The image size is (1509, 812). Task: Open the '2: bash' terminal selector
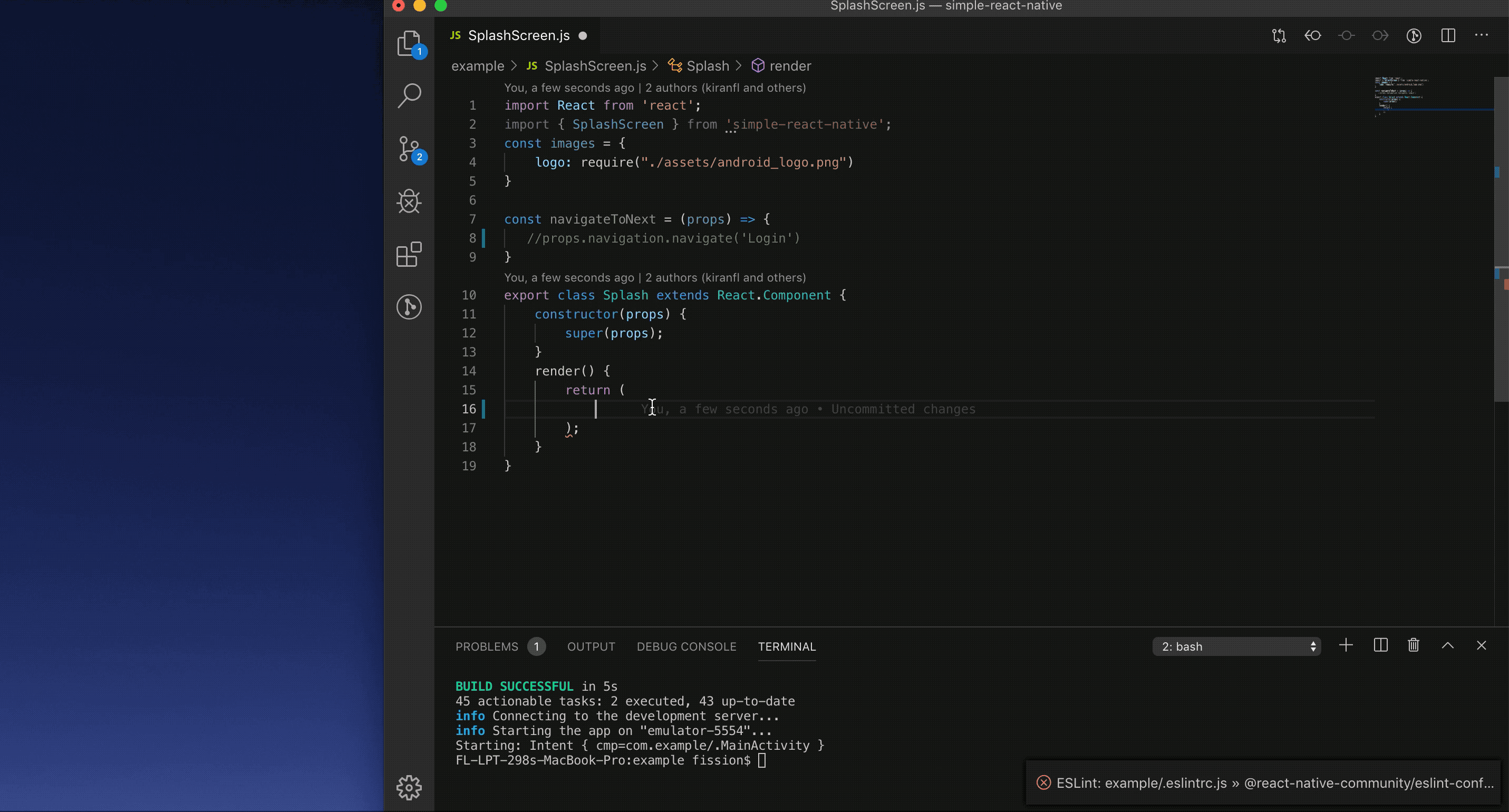click(1236, 646)
